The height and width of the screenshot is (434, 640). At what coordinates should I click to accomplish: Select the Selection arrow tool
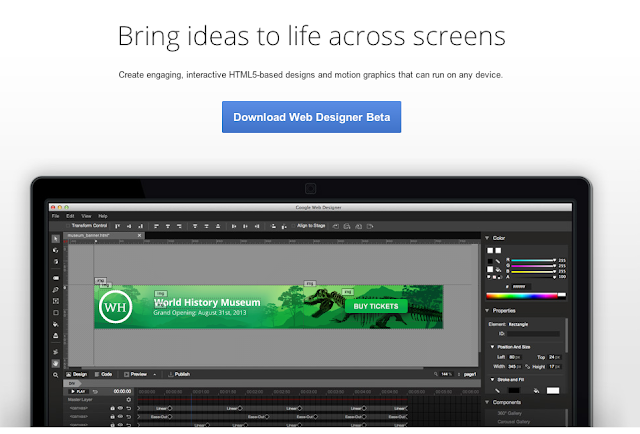(56, 238)
